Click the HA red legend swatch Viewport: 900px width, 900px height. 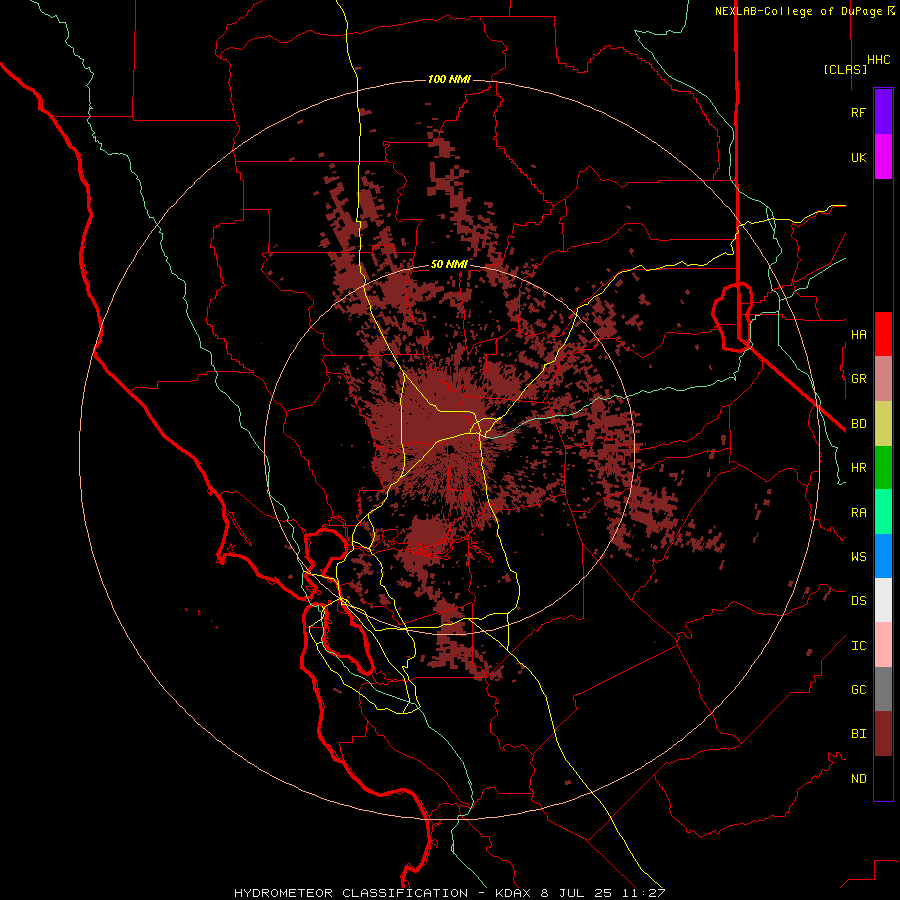[883, 334]
